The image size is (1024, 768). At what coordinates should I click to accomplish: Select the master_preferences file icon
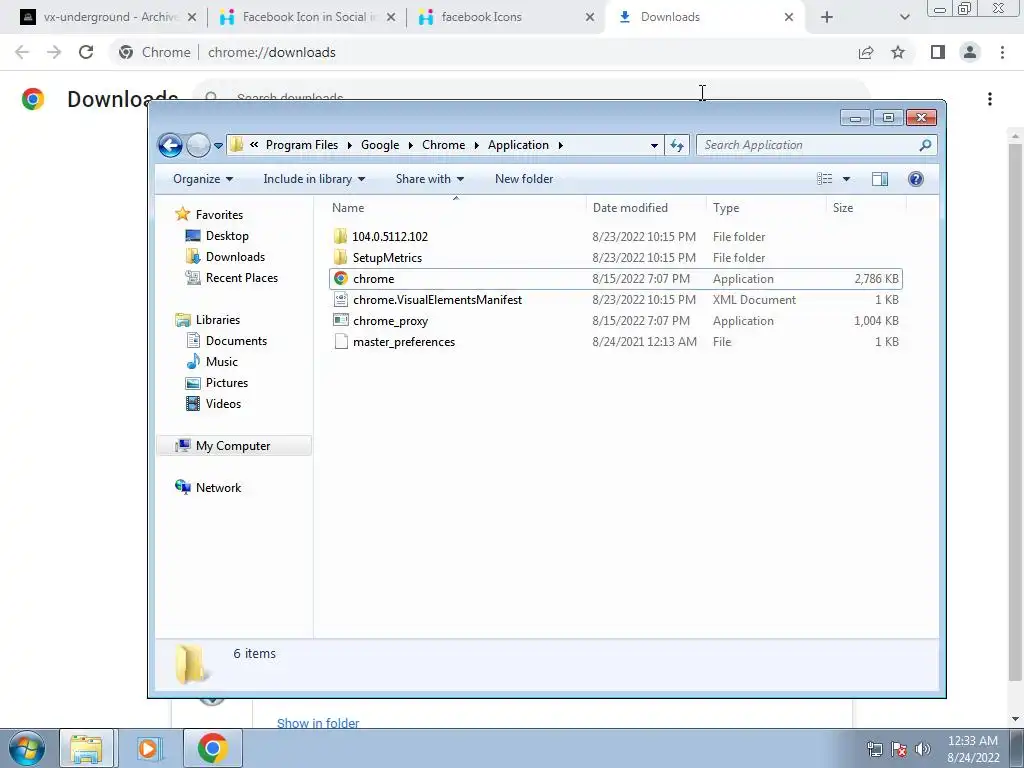coord(340,342)
